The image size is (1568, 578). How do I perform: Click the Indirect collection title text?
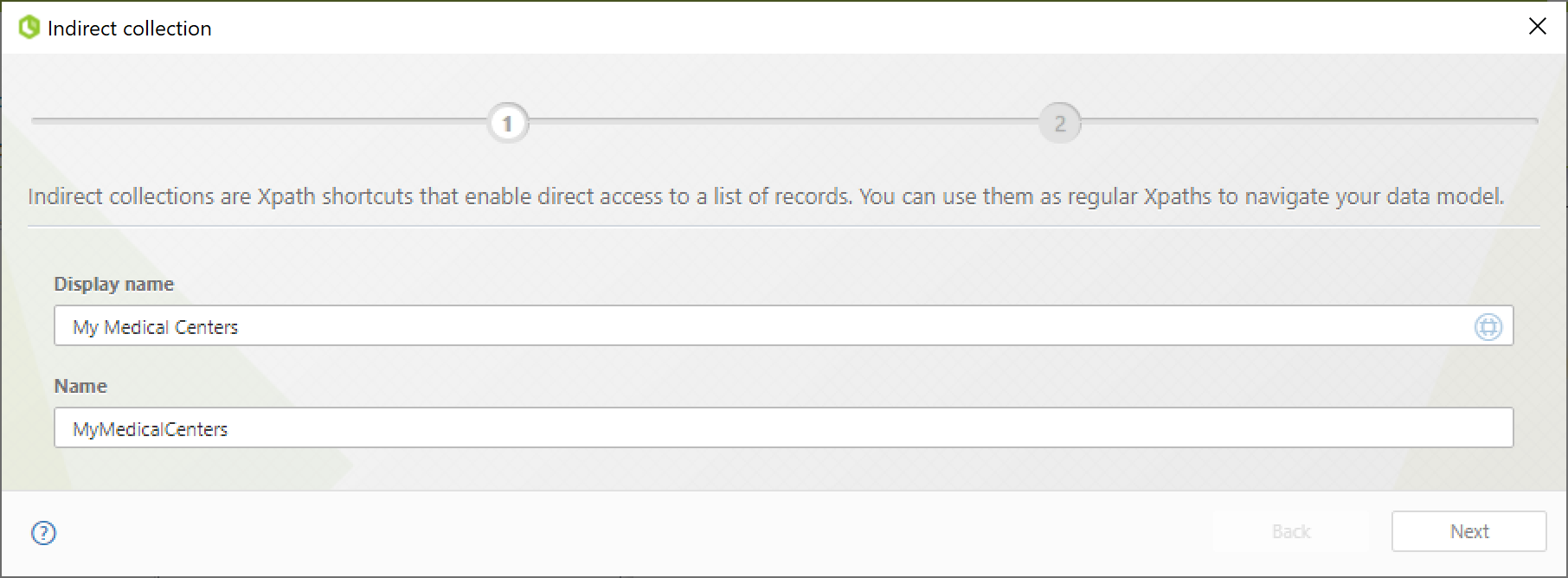pos(130,28)
